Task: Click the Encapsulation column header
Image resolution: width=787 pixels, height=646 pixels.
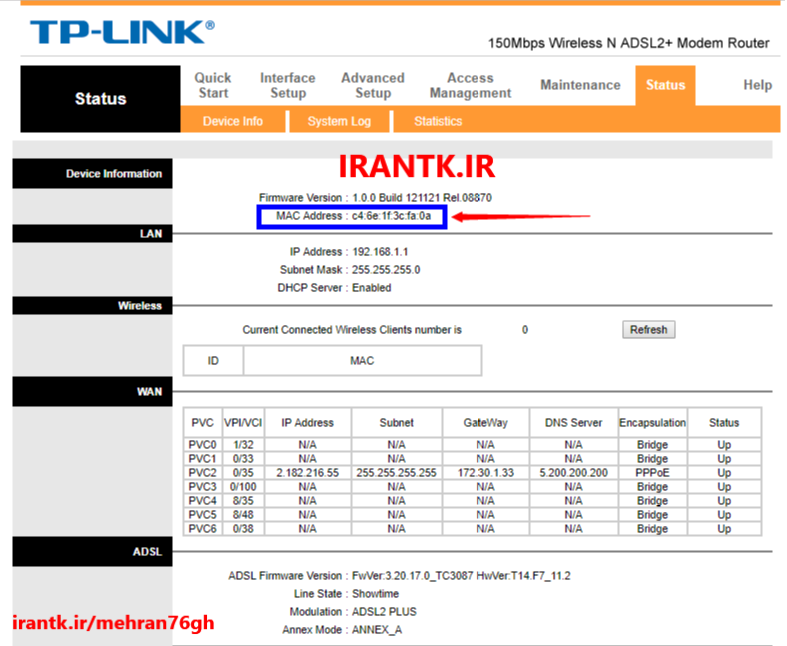Action: (x=652, y=423)
